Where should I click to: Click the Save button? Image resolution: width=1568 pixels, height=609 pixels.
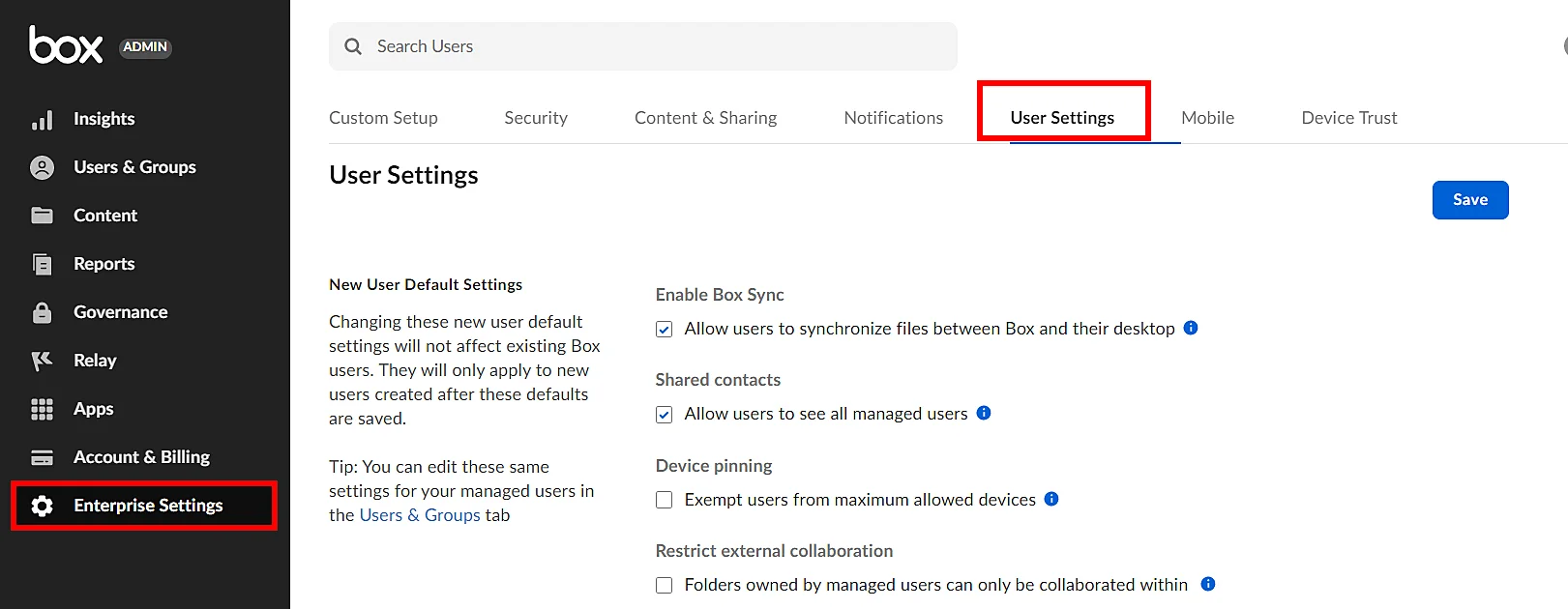click(1470, 200)
